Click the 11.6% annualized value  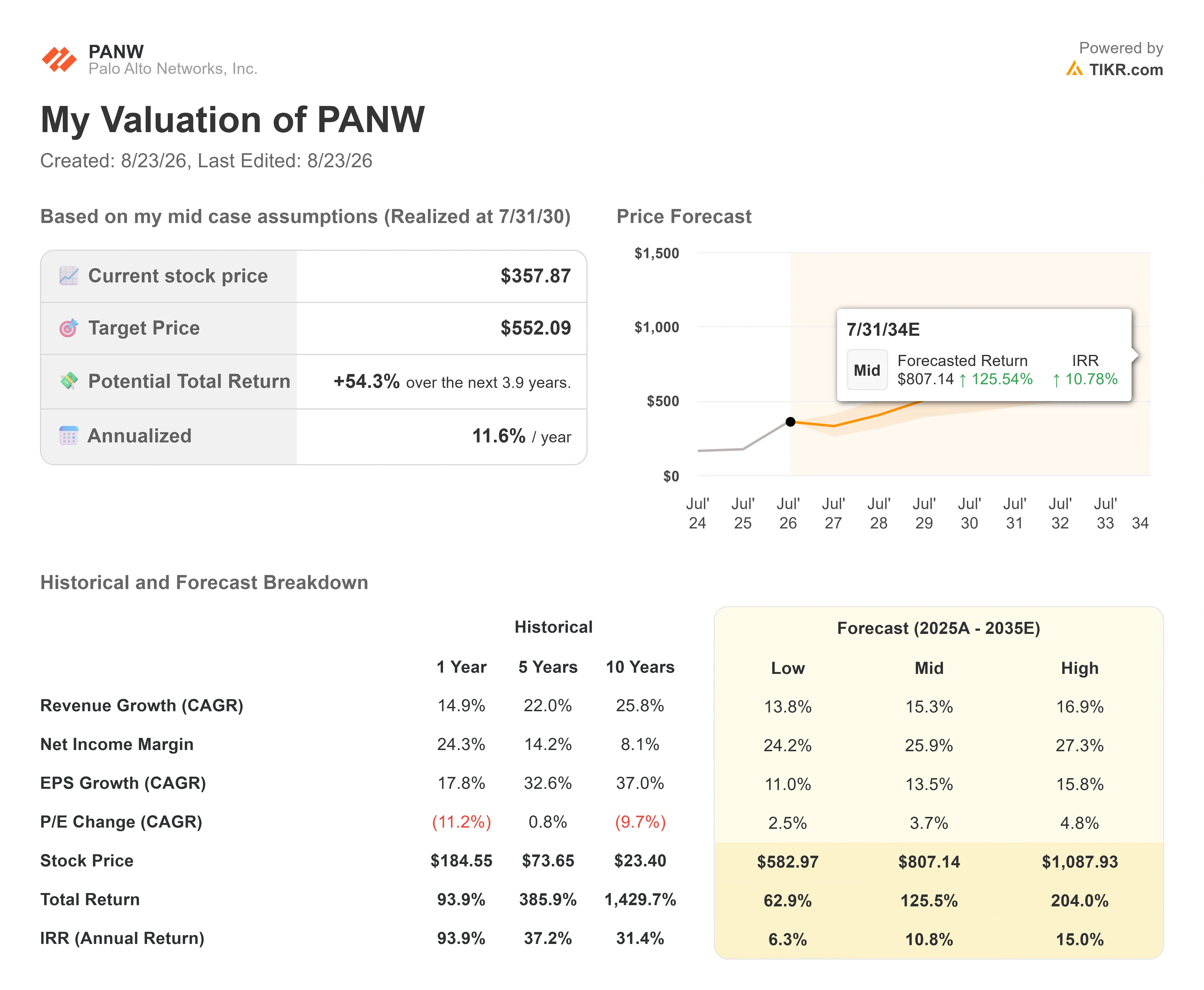[499, 436]
